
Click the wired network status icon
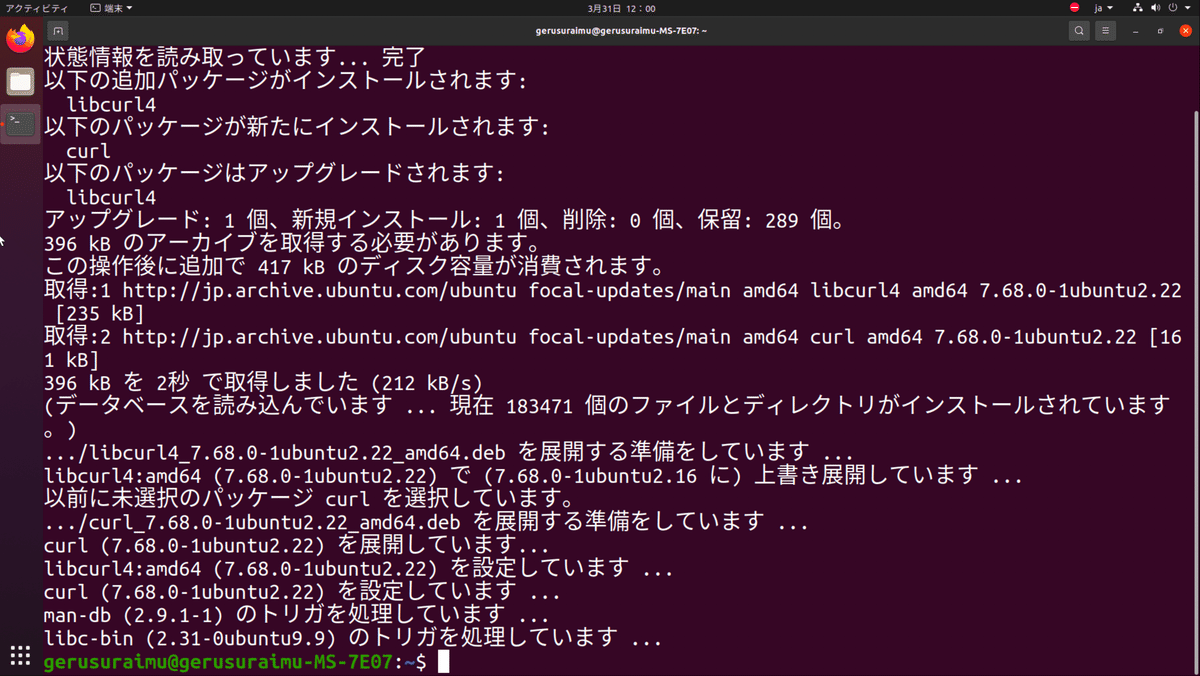coord(1138,8)
